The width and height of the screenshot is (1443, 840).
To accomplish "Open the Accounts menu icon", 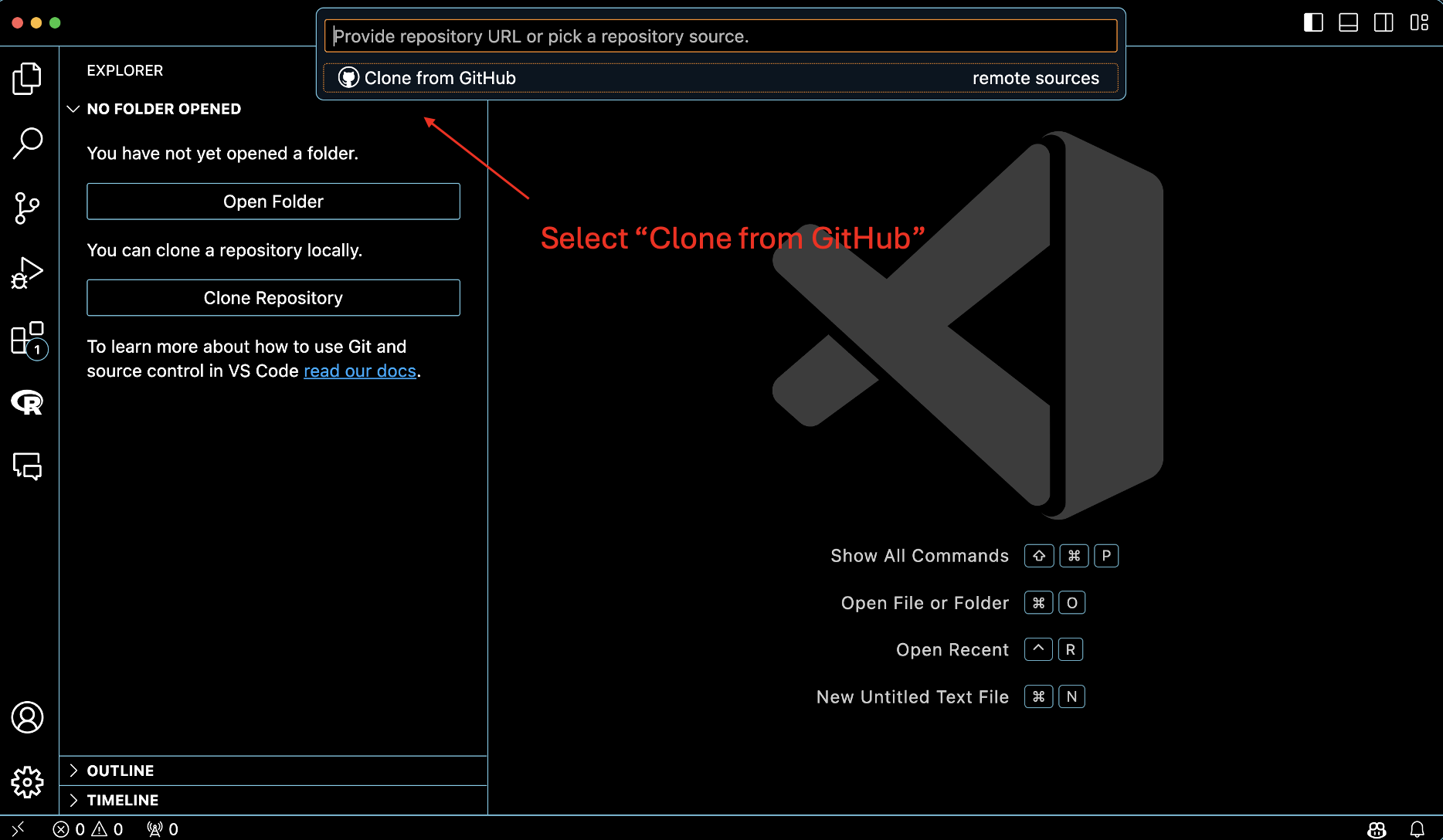I will 27,717.
